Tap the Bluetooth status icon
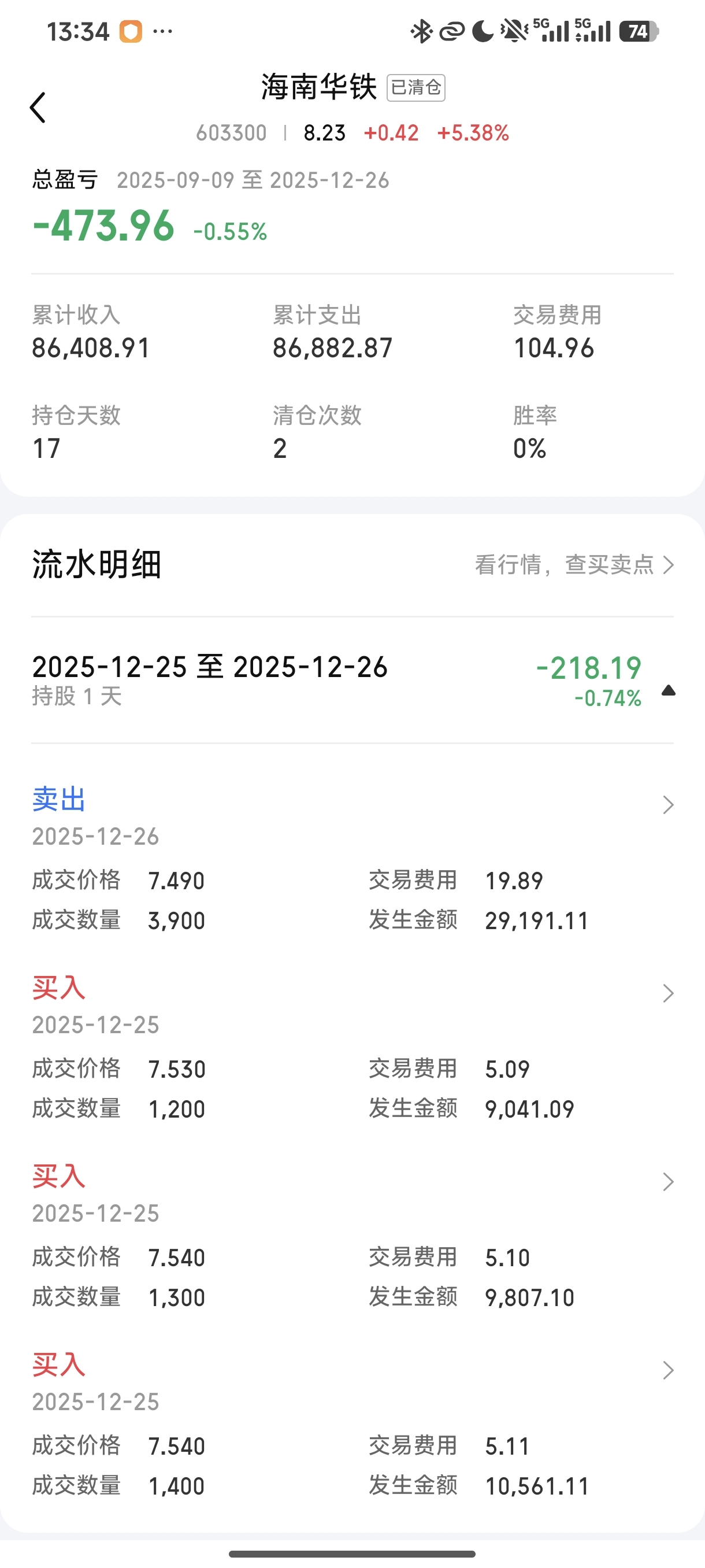The height and width of the screenshot is (1568, 705). pos(420,31)
